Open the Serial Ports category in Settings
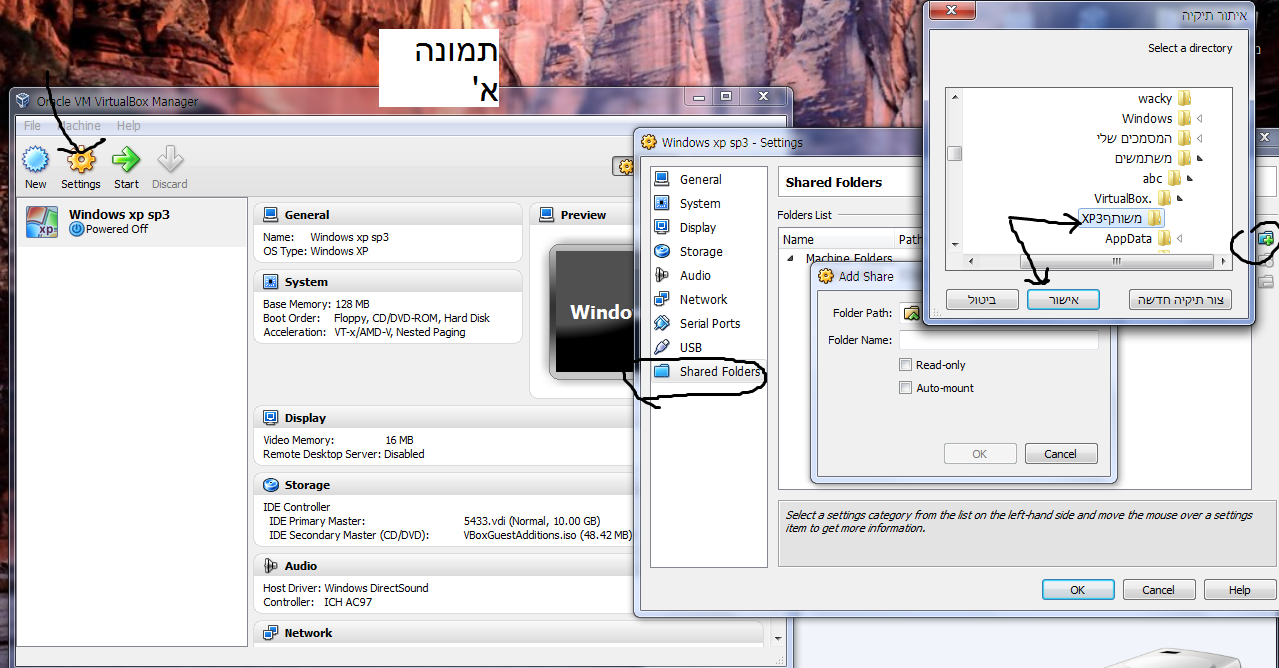 pos(710,324)
